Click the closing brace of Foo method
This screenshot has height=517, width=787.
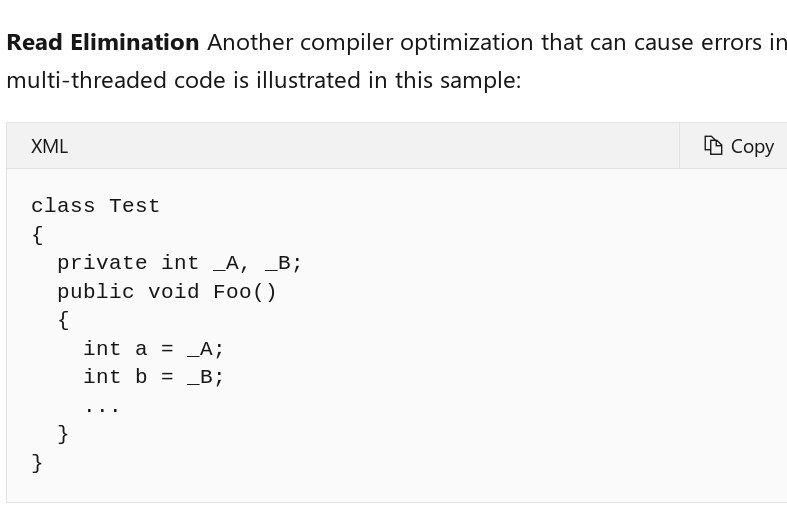63,434
